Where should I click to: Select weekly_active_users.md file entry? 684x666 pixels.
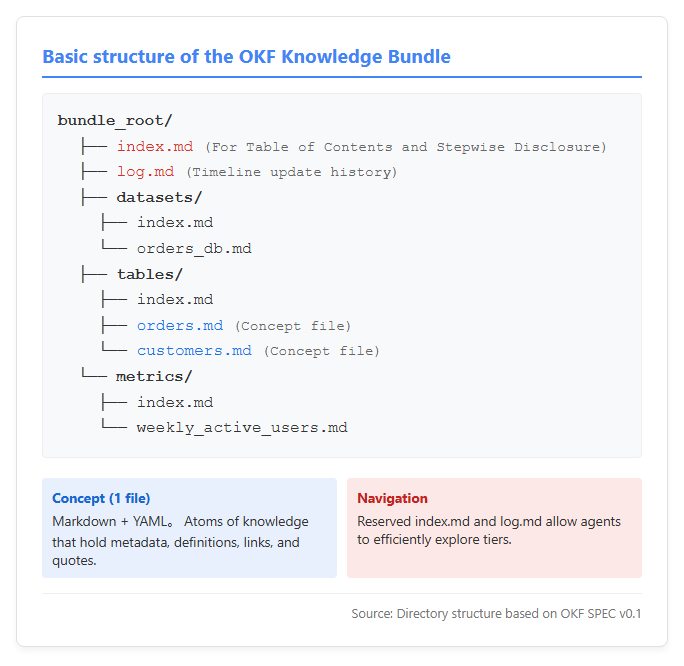(242, 428)
